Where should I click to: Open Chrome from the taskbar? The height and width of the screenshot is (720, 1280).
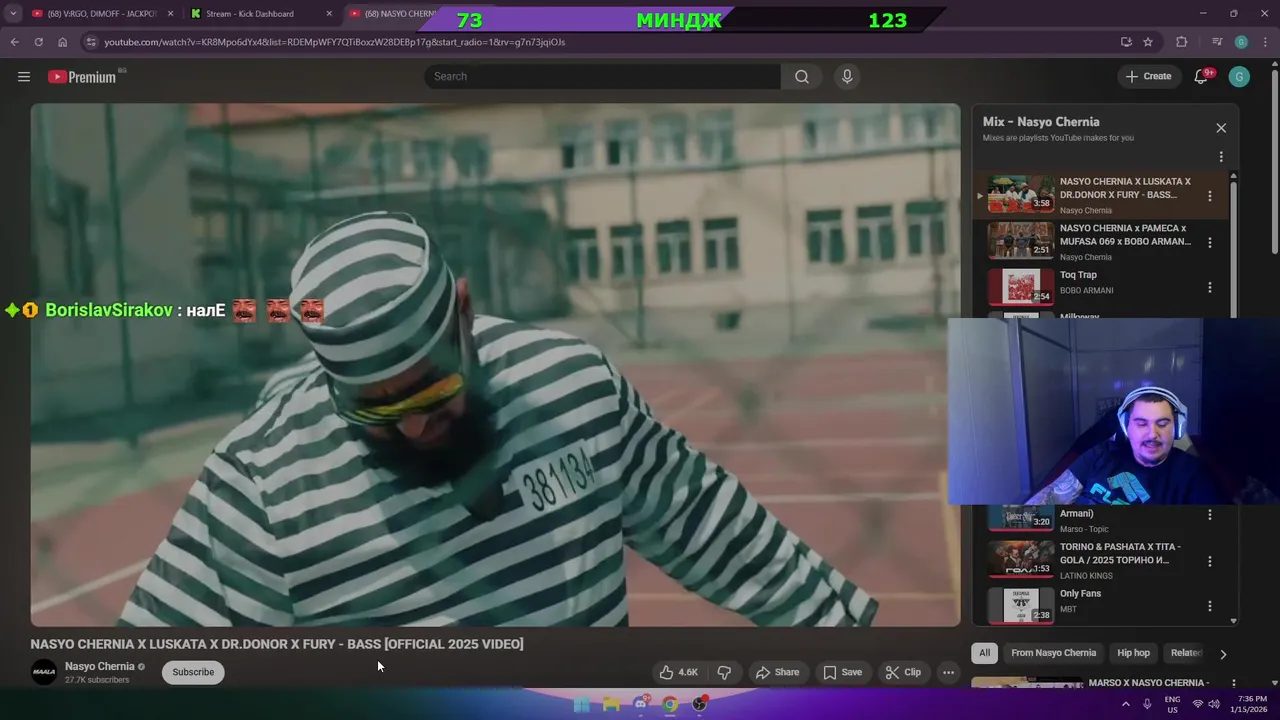[x=670, y=704]
